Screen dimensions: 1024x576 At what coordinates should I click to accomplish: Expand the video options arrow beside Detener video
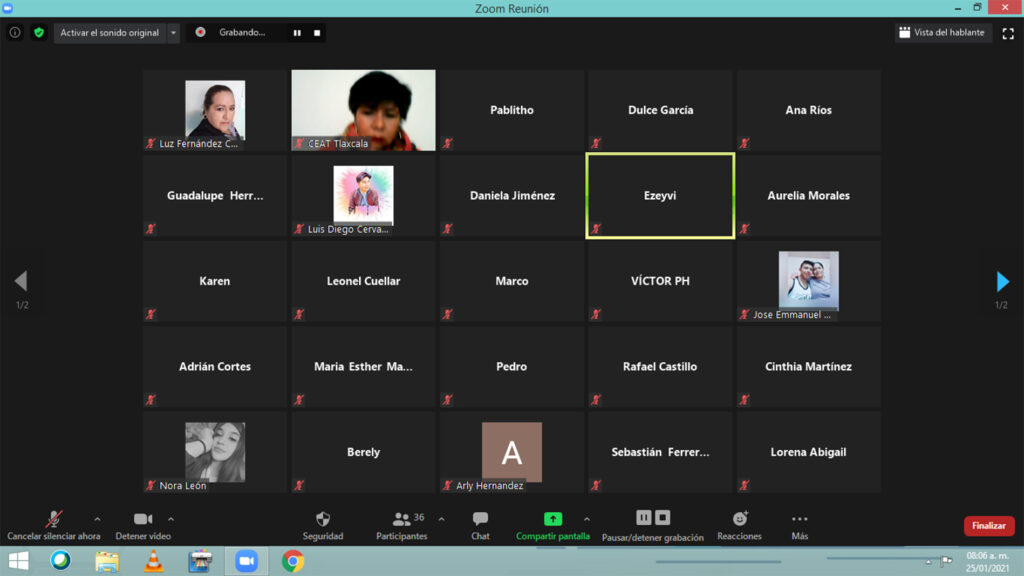click(x=171, y=519)
